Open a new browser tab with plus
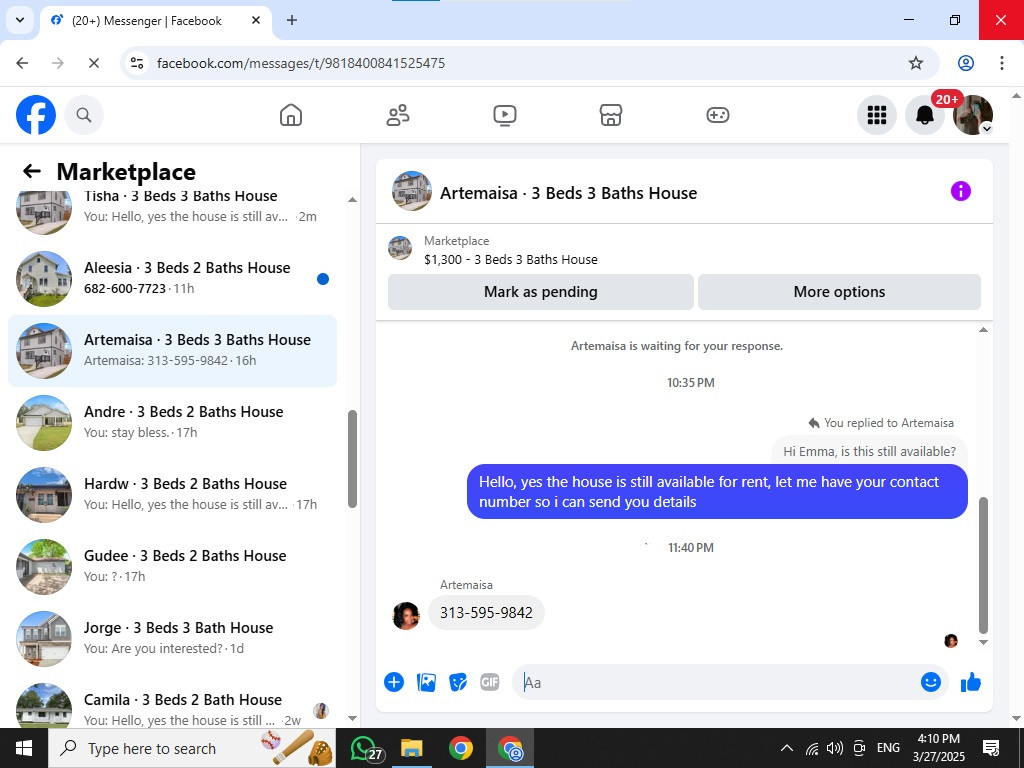Image resolution: width=1024 pixels, height=768 pixels. click(292, 20)
